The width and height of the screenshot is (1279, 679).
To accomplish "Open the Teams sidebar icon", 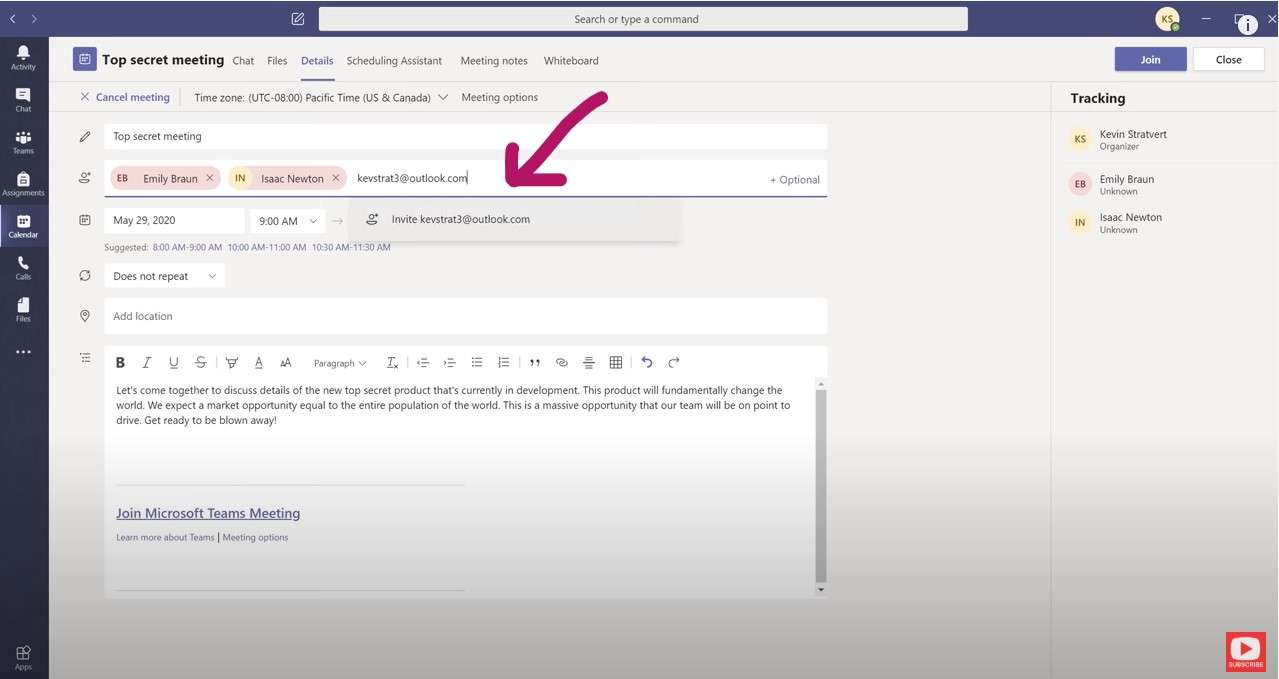I will click(x=22, y=140).
